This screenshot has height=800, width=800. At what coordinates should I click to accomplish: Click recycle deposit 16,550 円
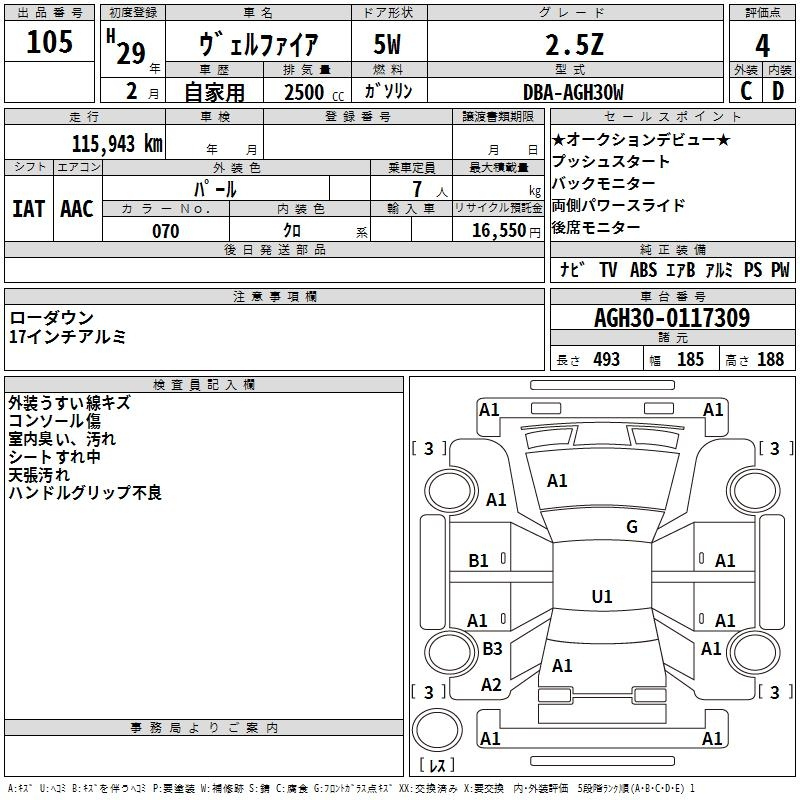click(x=506, y=231)
